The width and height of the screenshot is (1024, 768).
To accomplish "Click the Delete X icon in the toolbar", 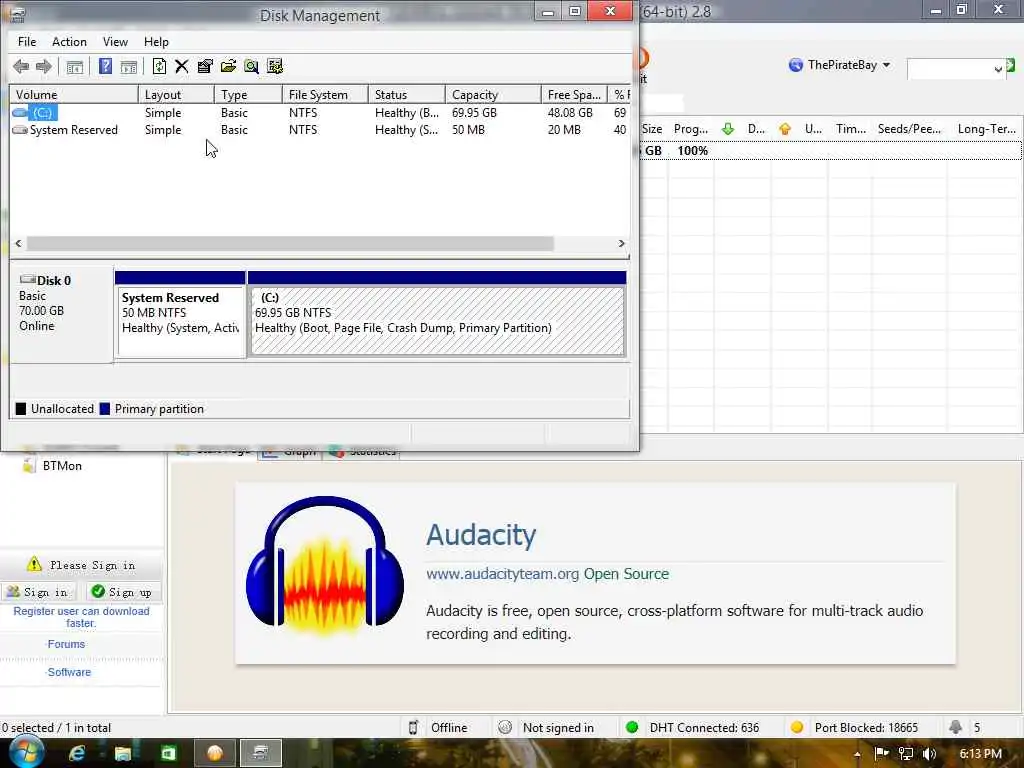I will (x=182, y=67).
